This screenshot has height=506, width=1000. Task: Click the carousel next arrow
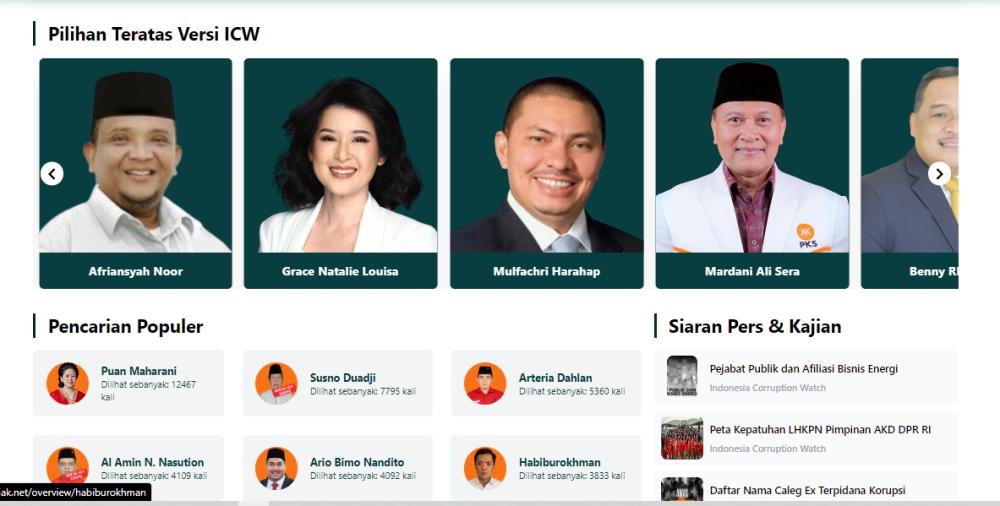point(939,174)
